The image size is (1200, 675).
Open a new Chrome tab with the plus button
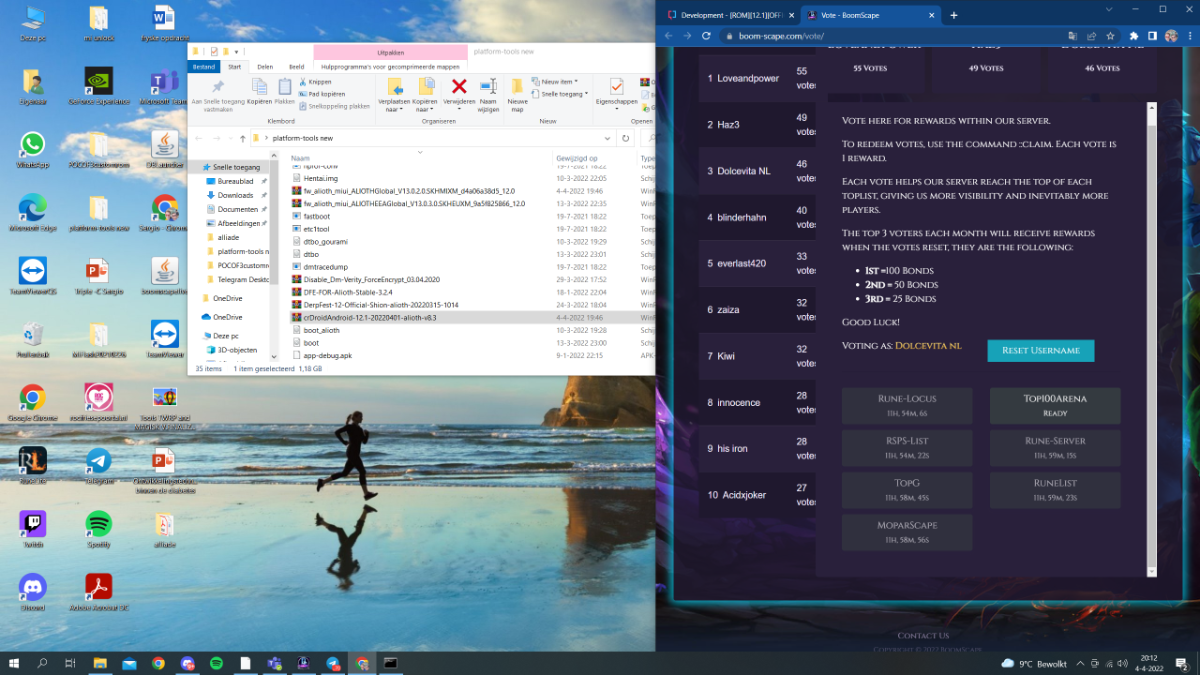click(954, 15)
